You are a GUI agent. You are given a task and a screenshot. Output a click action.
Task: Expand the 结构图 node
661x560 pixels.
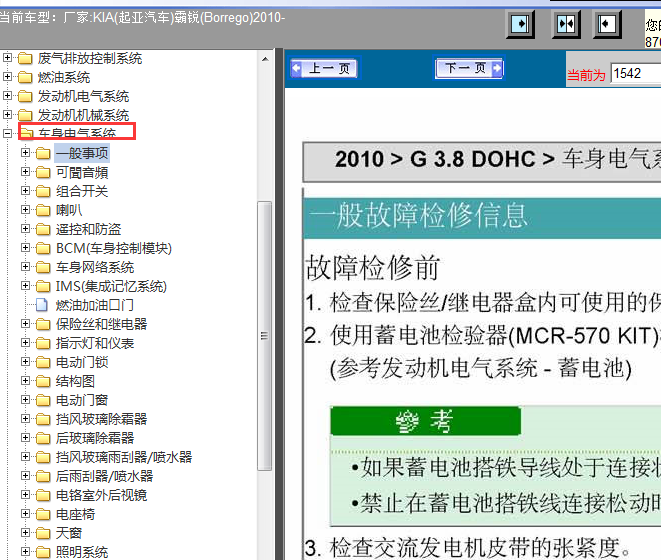click(x=26, y=380)
